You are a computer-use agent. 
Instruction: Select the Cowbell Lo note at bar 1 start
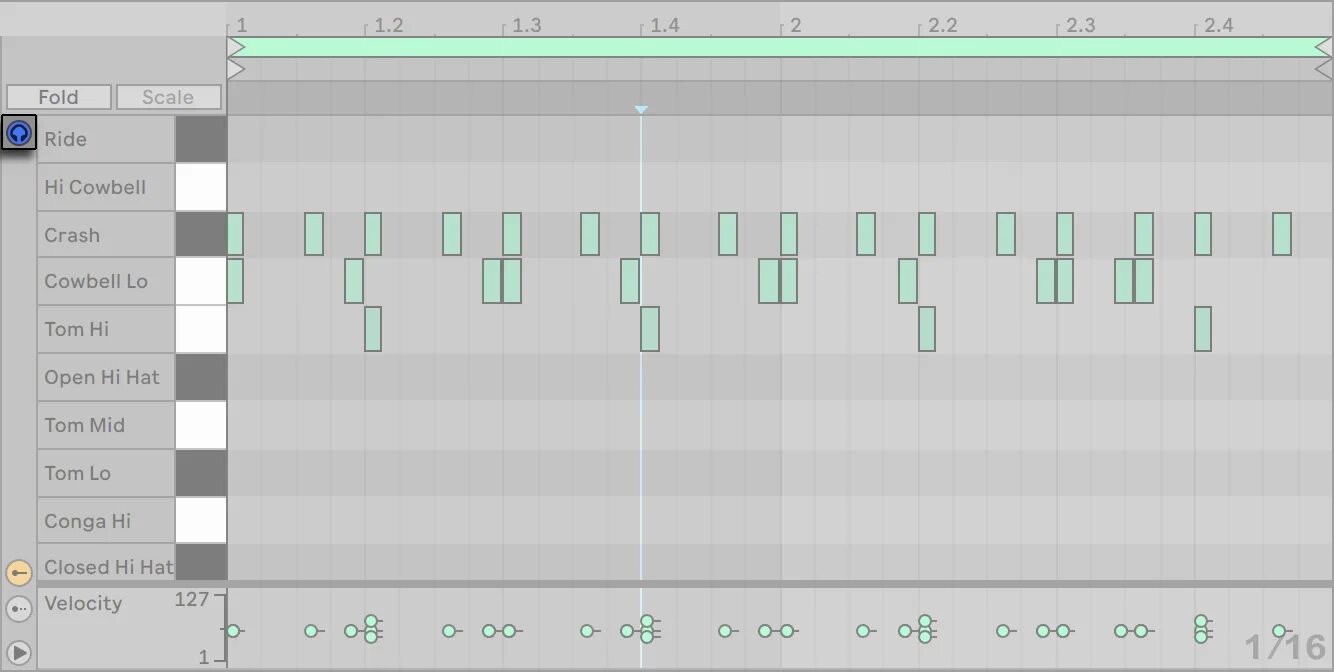pyautogui.click(x=235, y=281)
